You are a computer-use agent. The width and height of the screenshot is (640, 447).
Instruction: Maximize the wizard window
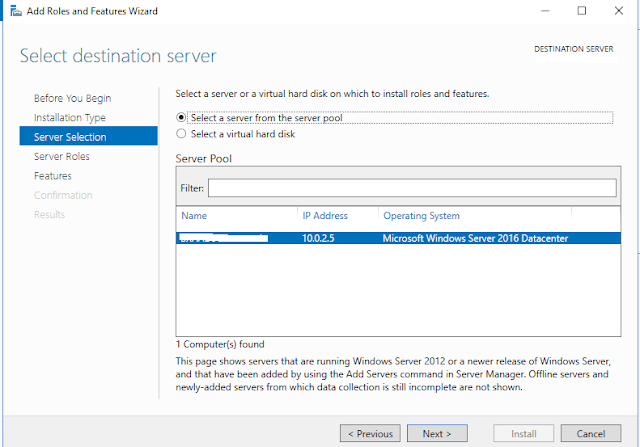click(582, 10)
